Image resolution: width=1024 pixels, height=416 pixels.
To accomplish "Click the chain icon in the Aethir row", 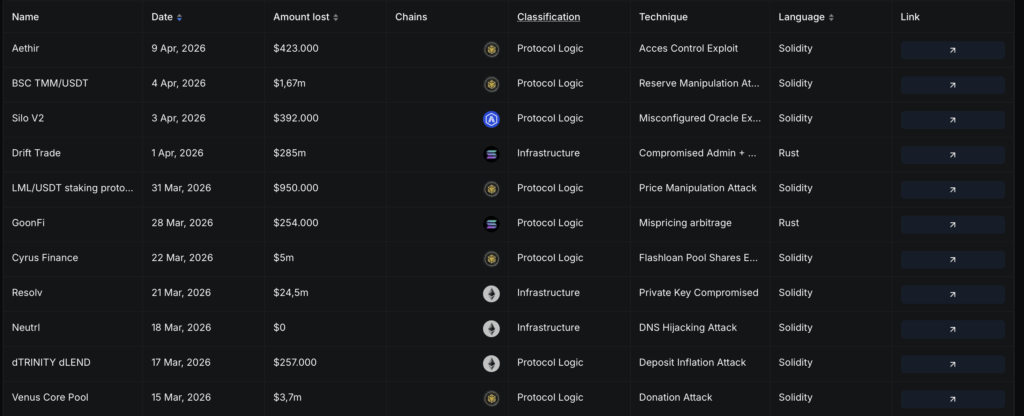I will tap(491, 49).
